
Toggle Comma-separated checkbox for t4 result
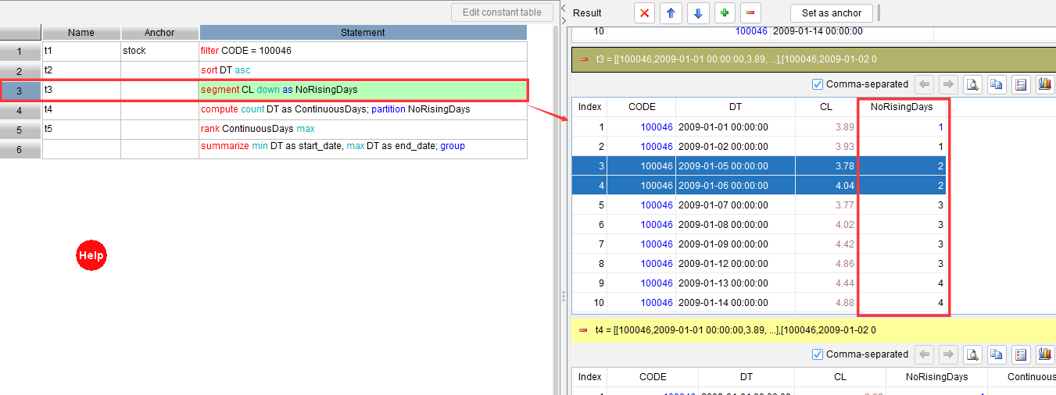click(818, 354)
